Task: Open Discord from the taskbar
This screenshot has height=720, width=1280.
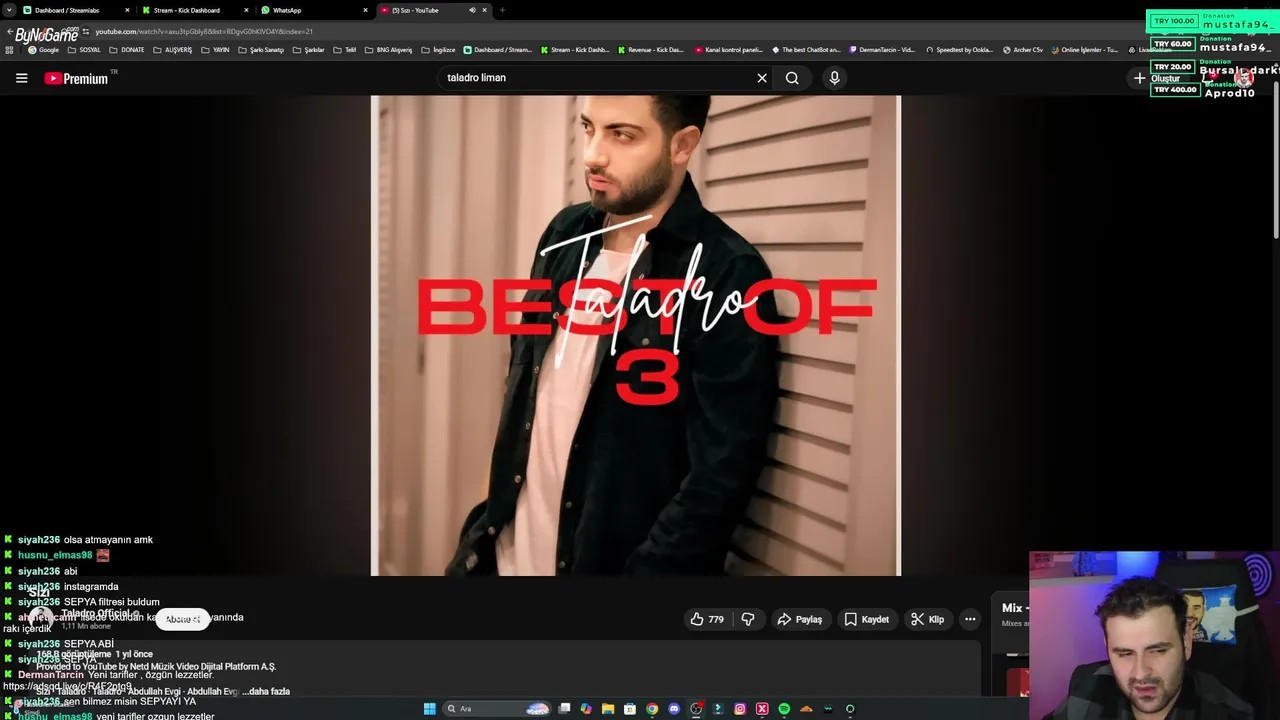Action: (674, 709)
